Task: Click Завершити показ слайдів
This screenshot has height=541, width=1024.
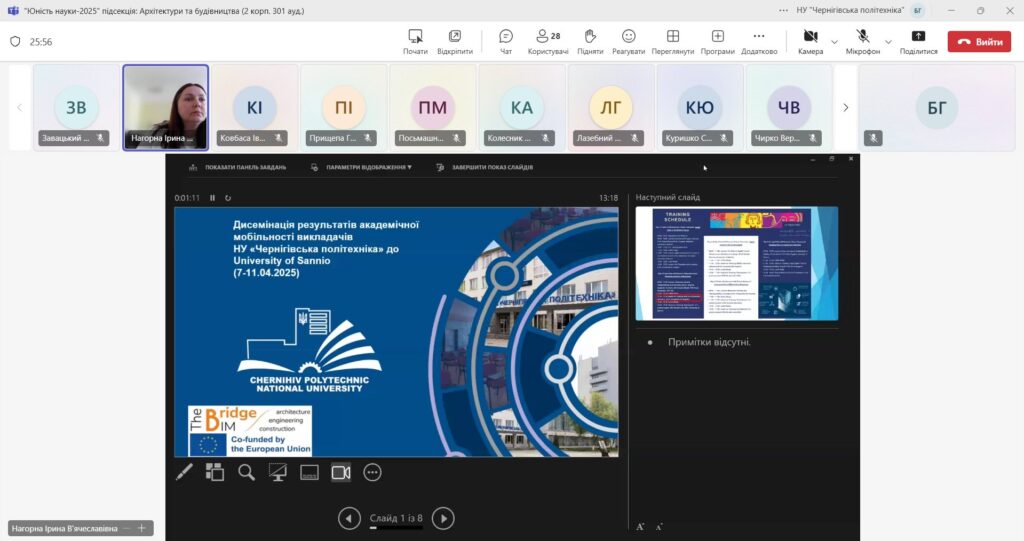Action: pyautogui.click(x=485, y=167)
